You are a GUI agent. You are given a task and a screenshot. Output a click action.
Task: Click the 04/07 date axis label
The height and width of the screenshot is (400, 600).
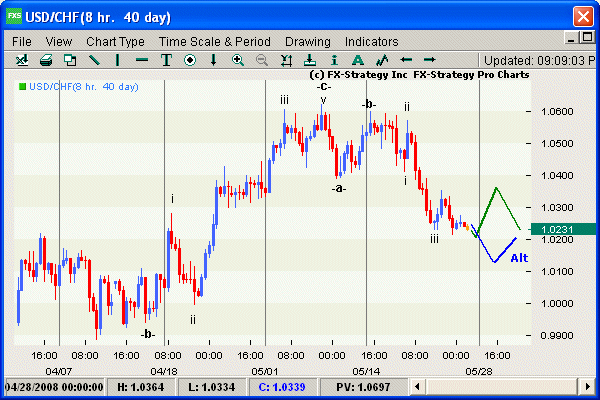59,371
